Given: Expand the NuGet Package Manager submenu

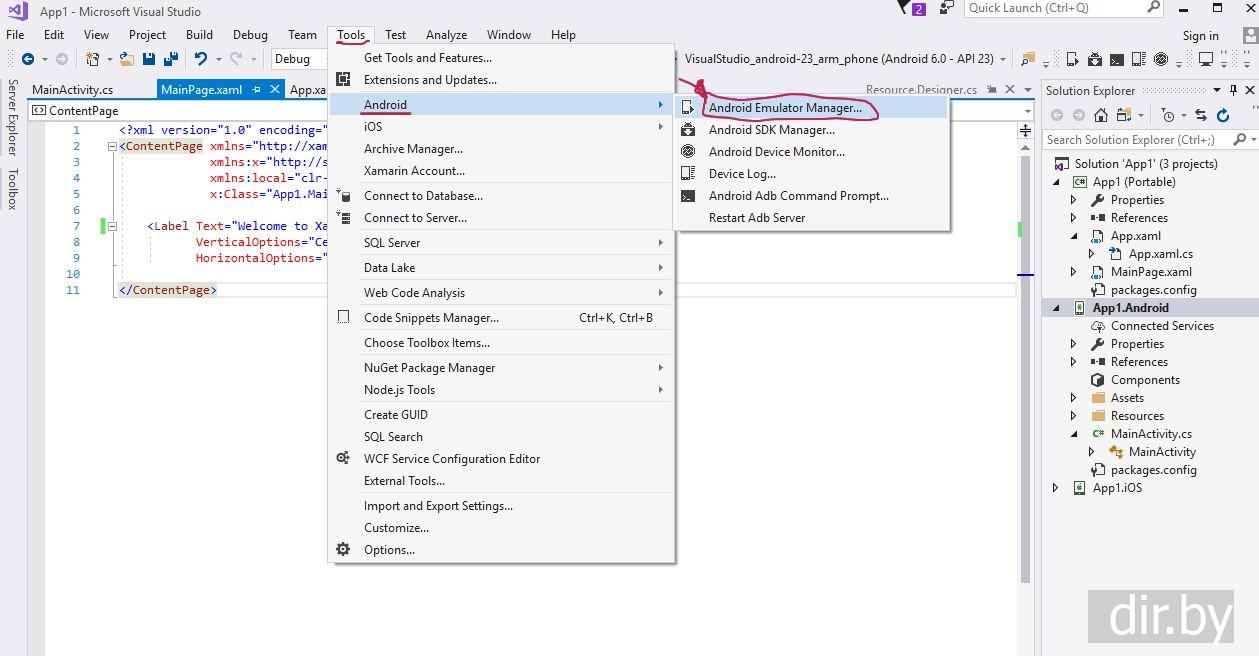Looking at the screenshot, I should coord(502,368).
